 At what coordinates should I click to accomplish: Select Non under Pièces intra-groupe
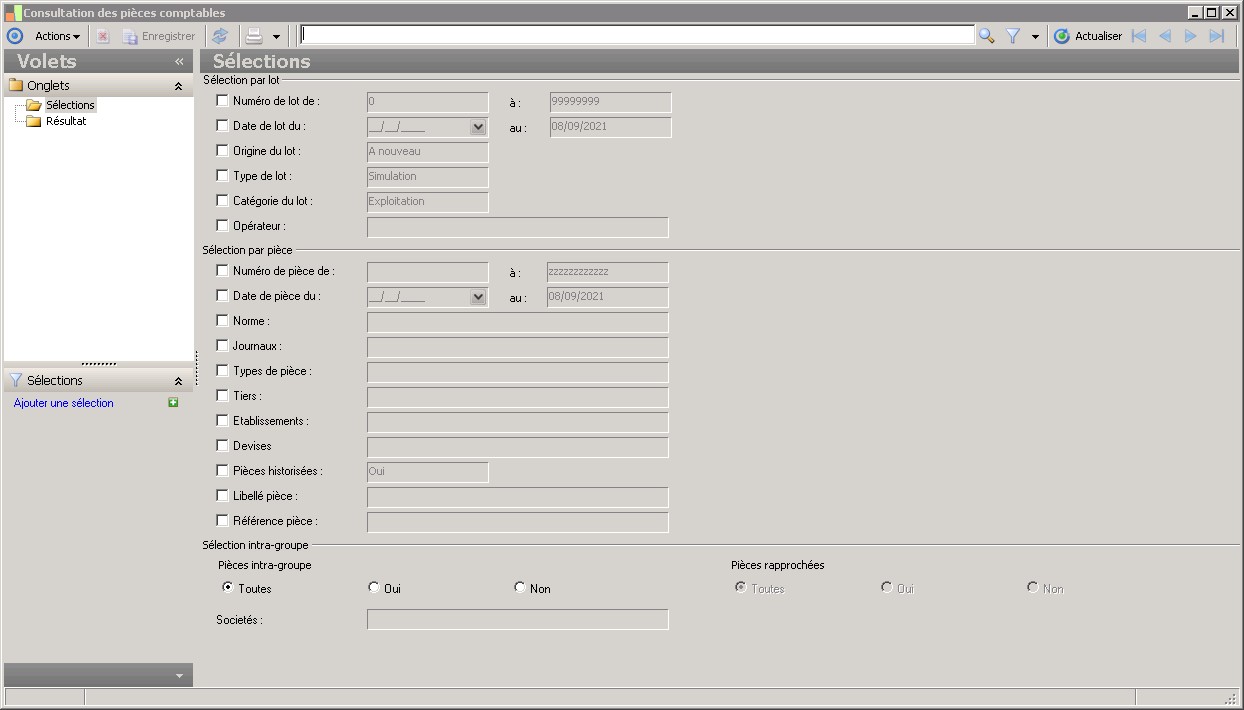520,587
